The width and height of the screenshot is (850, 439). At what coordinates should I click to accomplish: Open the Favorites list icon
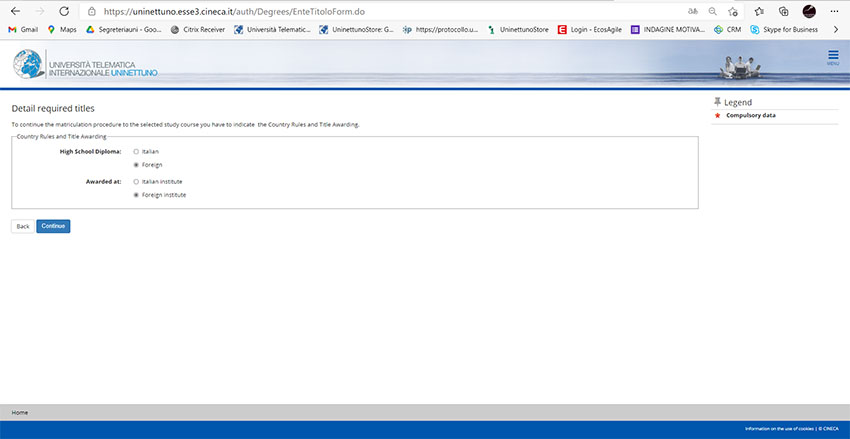point(759,11)
